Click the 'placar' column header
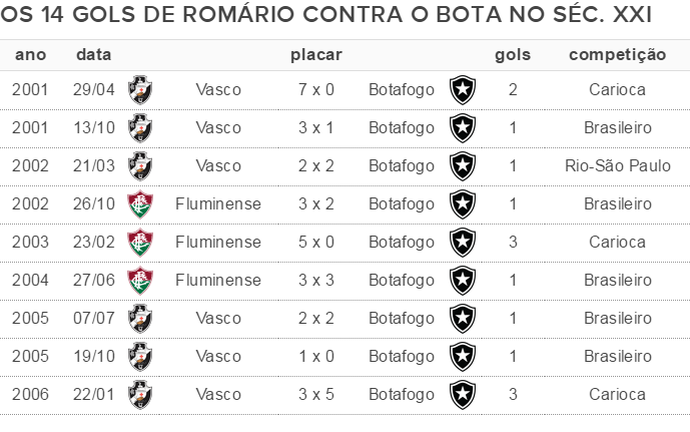 pyautogui.click(x=316, y=55)
